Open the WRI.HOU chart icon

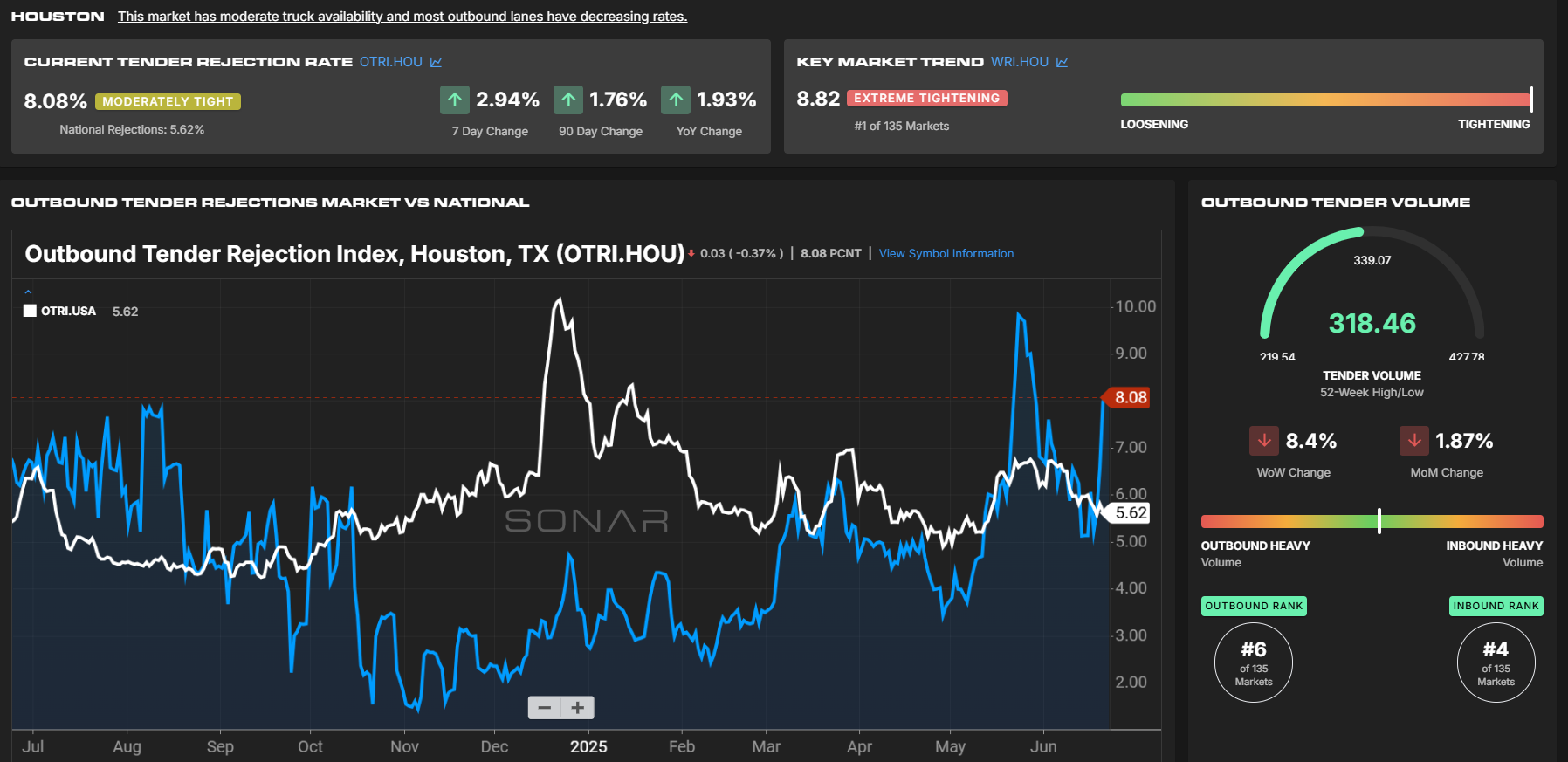(x=1062, y=62)
